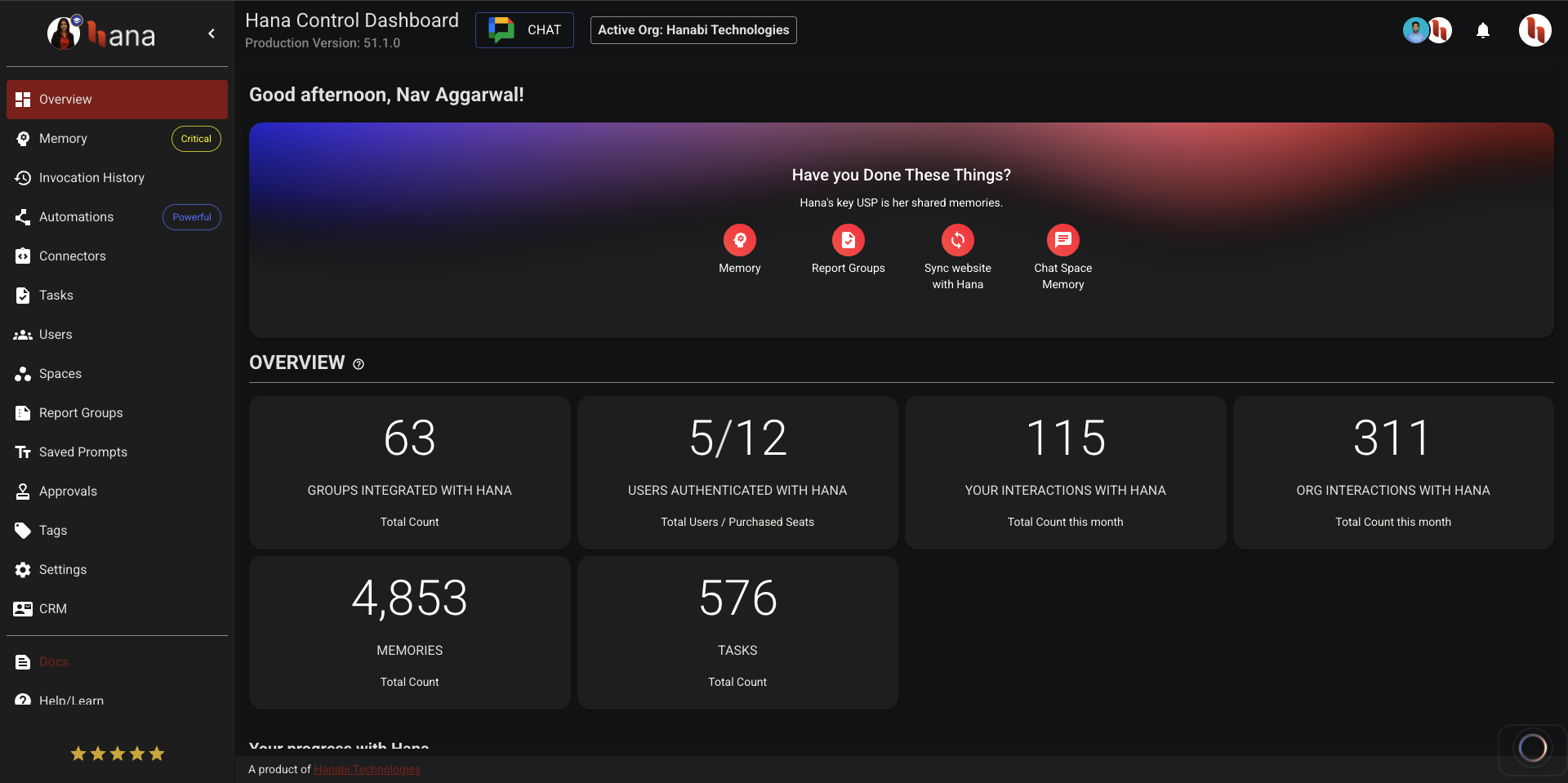Open Invocation History in the sidebar

[117, 178]
